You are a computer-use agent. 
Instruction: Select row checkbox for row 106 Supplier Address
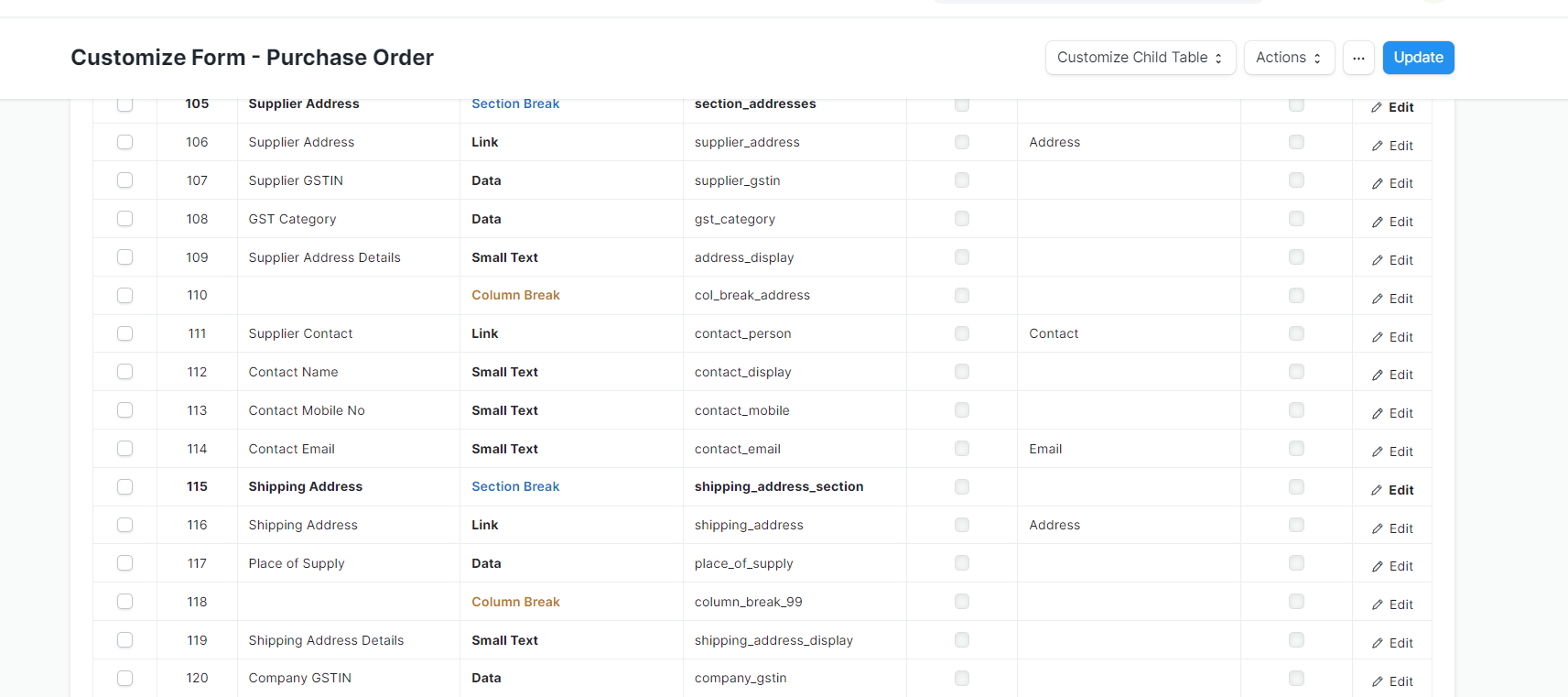(x=125, y=142)
